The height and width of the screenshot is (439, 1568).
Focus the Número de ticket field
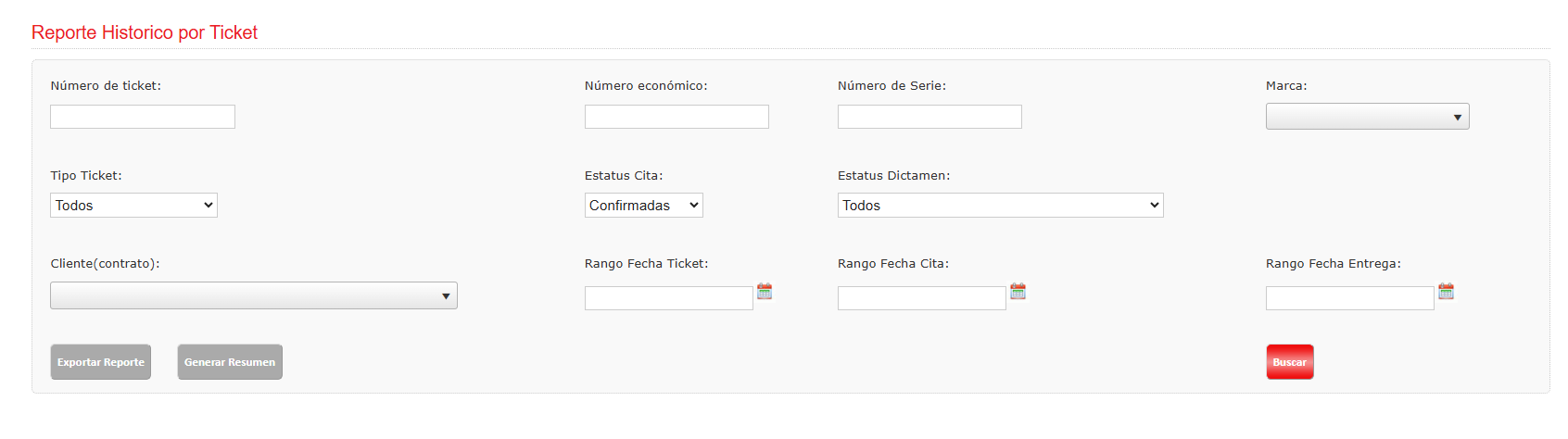click(x=143, y=117)
